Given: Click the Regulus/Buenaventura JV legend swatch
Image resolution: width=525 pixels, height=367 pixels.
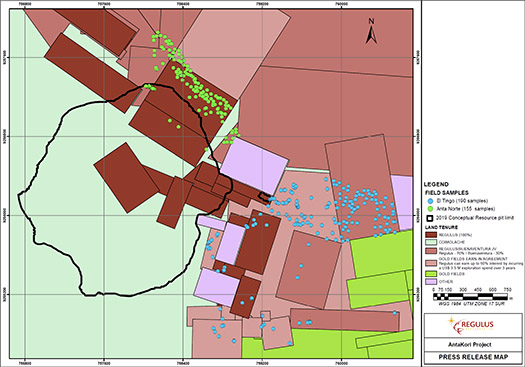Looking at the screenshot, I should [x=431, y=250].
